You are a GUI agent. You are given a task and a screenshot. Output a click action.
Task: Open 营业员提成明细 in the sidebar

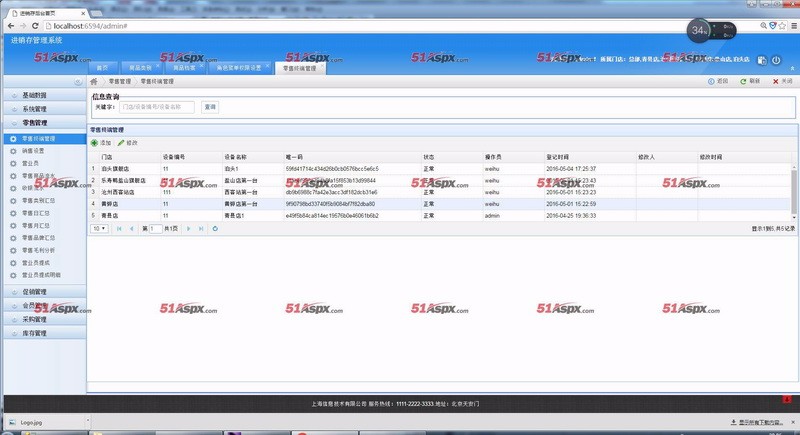click(x=41, y=275)
